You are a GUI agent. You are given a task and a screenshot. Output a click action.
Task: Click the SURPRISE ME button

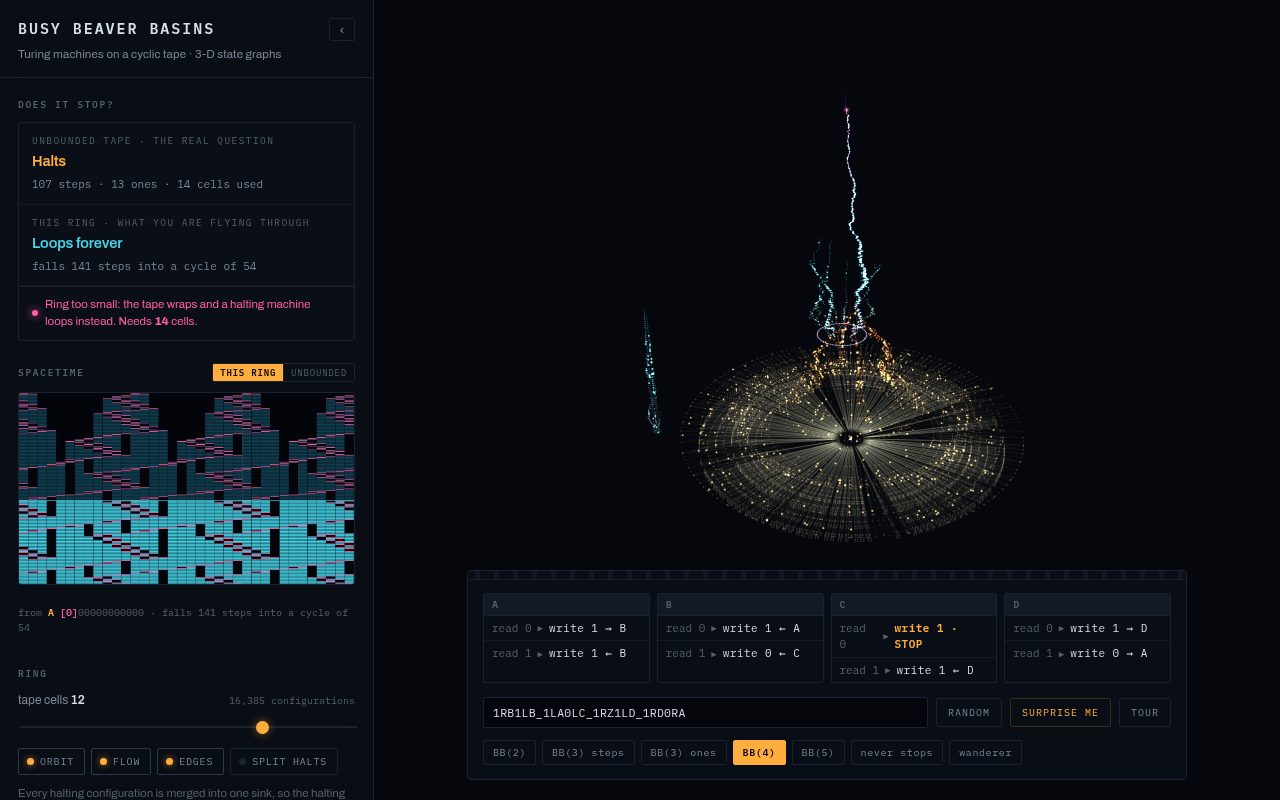click(1060, 713)
